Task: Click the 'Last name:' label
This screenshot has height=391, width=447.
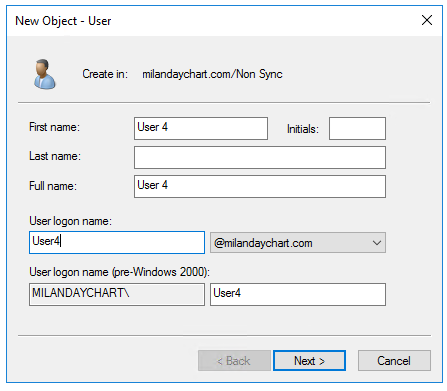Action: (x=55, y=156)
